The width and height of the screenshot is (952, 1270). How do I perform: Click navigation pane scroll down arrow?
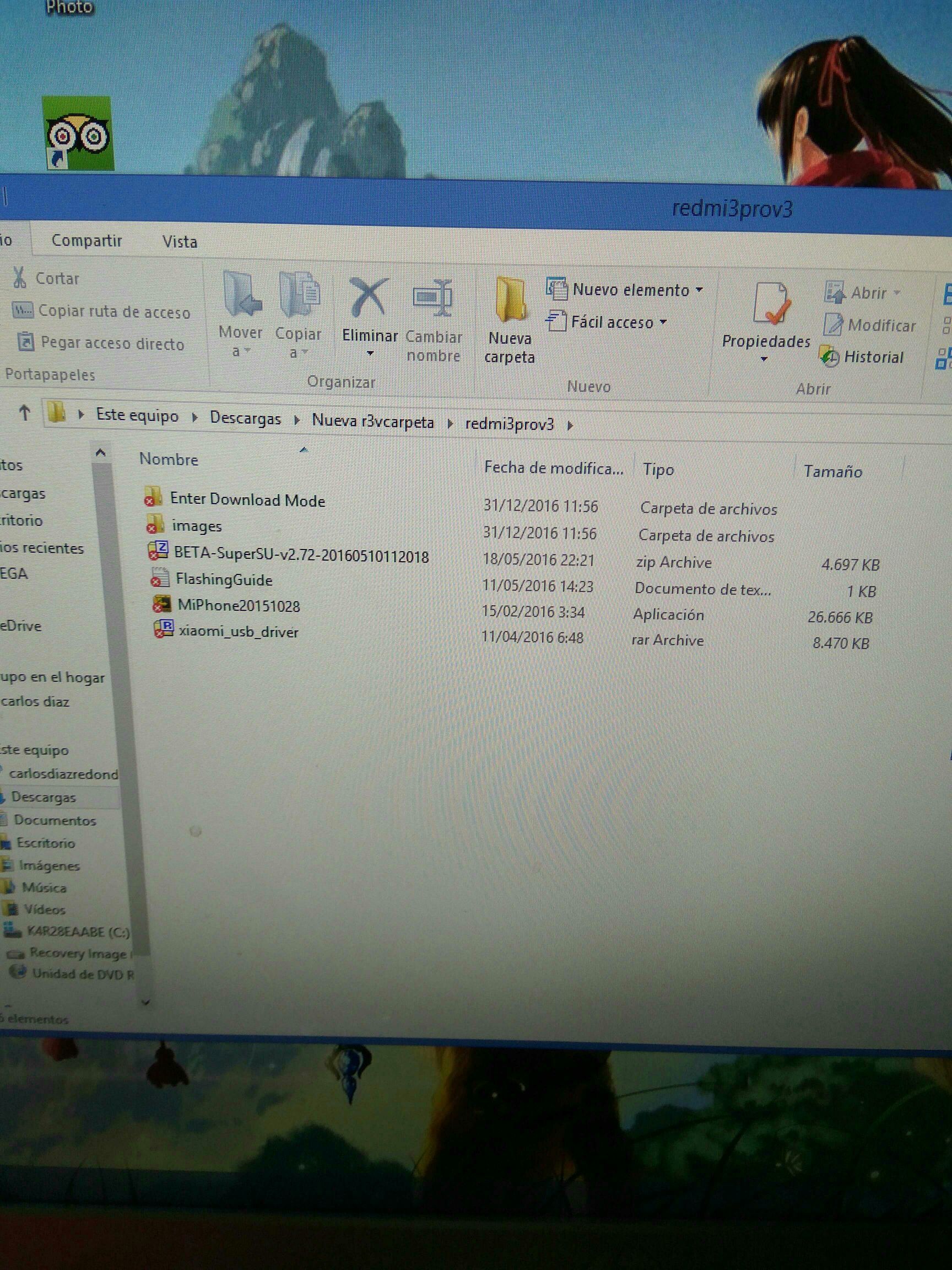(x=145, y=1002)
